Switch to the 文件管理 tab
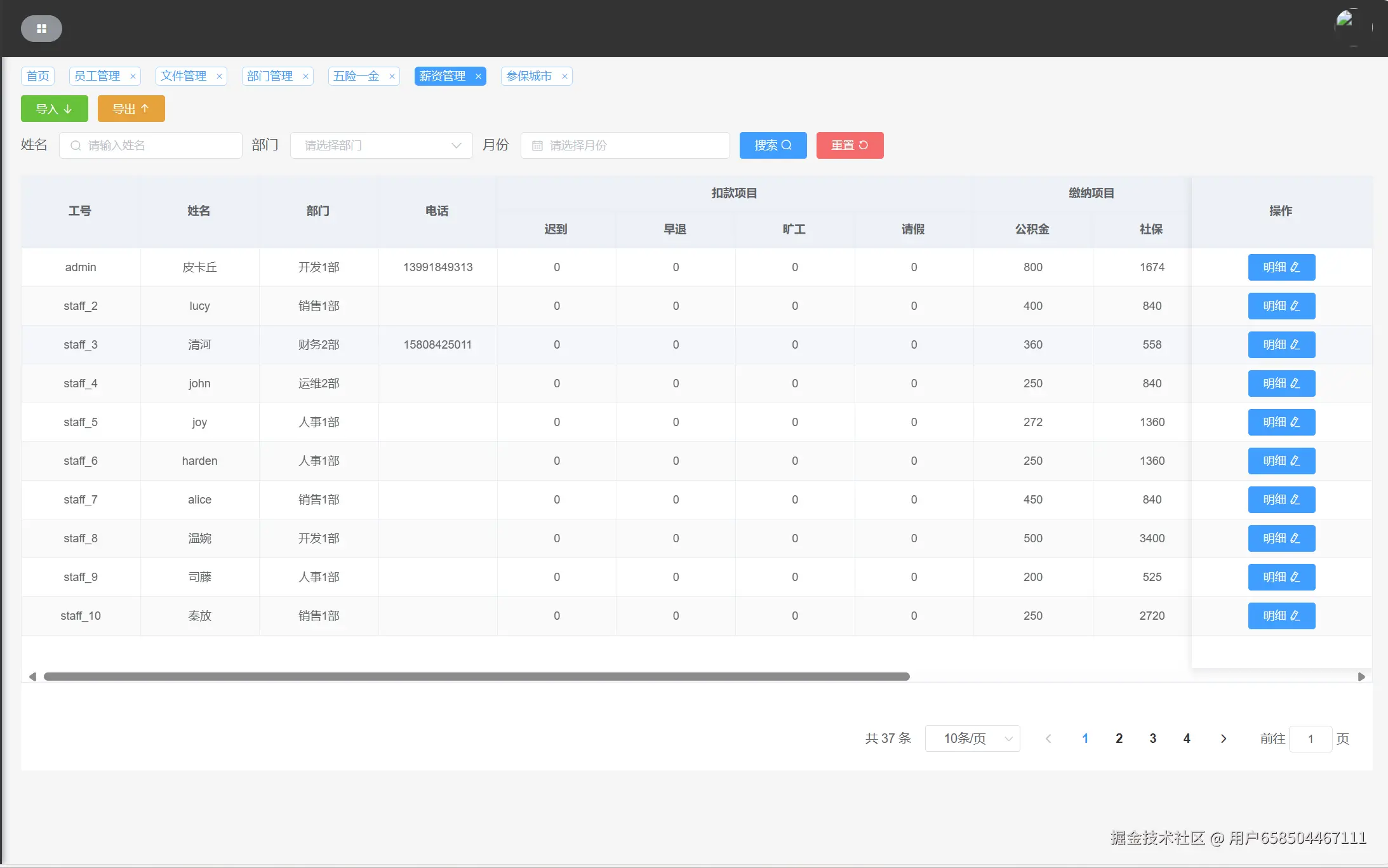Viewport: 1388px width, 868px height. 184,76
